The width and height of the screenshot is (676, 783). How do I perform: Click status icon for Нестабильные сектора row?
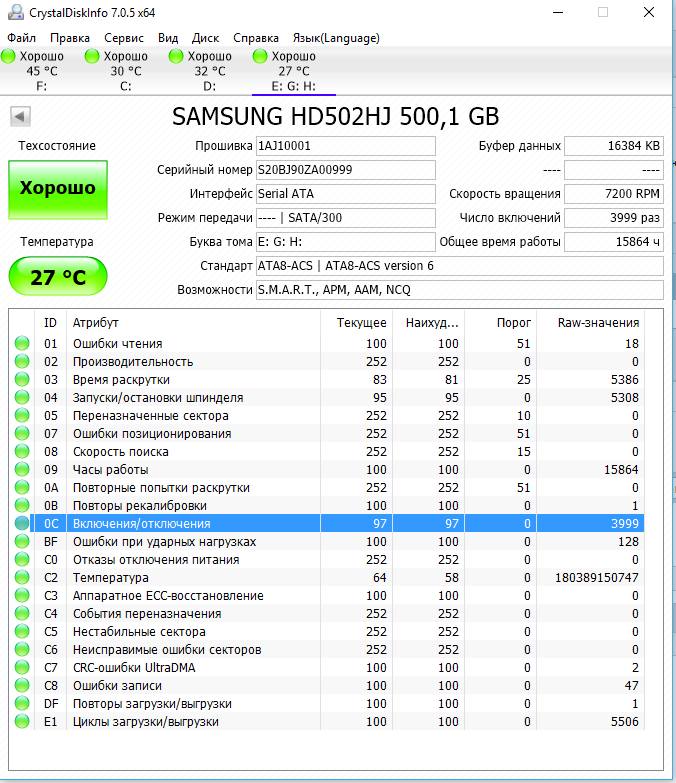coord(22,631)
